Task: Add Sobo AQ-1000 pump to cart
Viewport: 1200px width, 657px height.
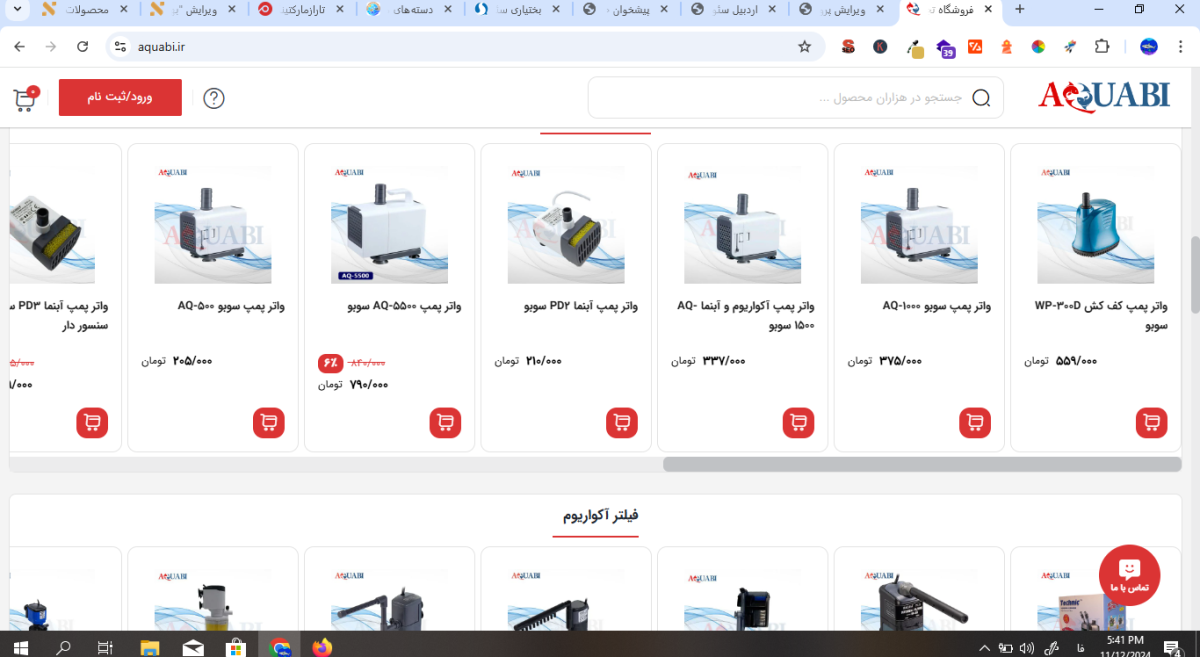Action: pos(975,423)
